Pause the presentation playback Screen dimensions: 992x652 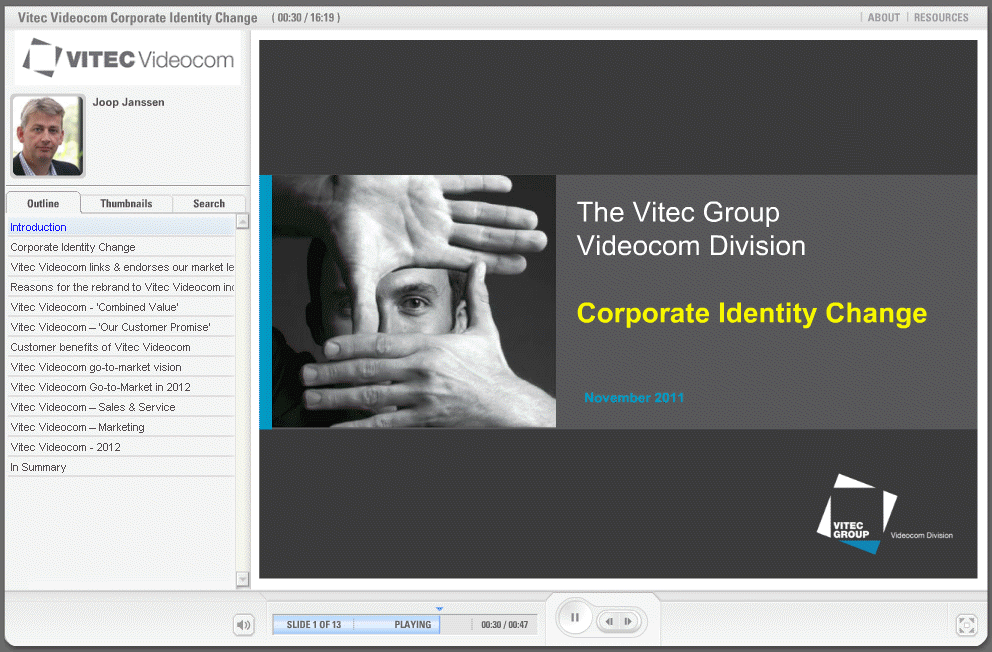574,617
